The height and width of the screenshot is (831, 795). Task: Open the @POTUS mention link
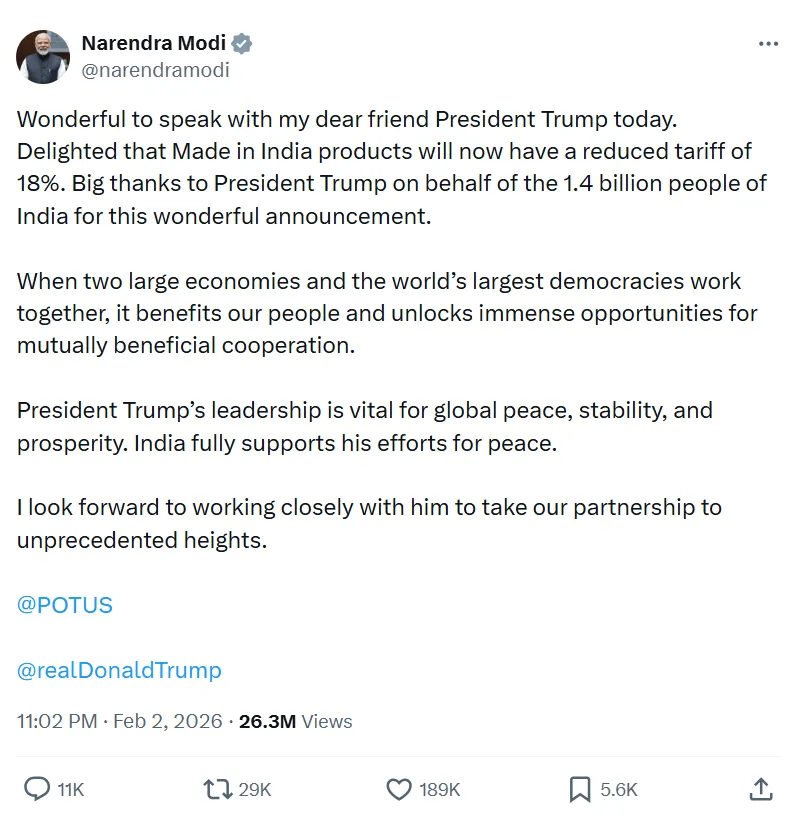coord(64,604)
